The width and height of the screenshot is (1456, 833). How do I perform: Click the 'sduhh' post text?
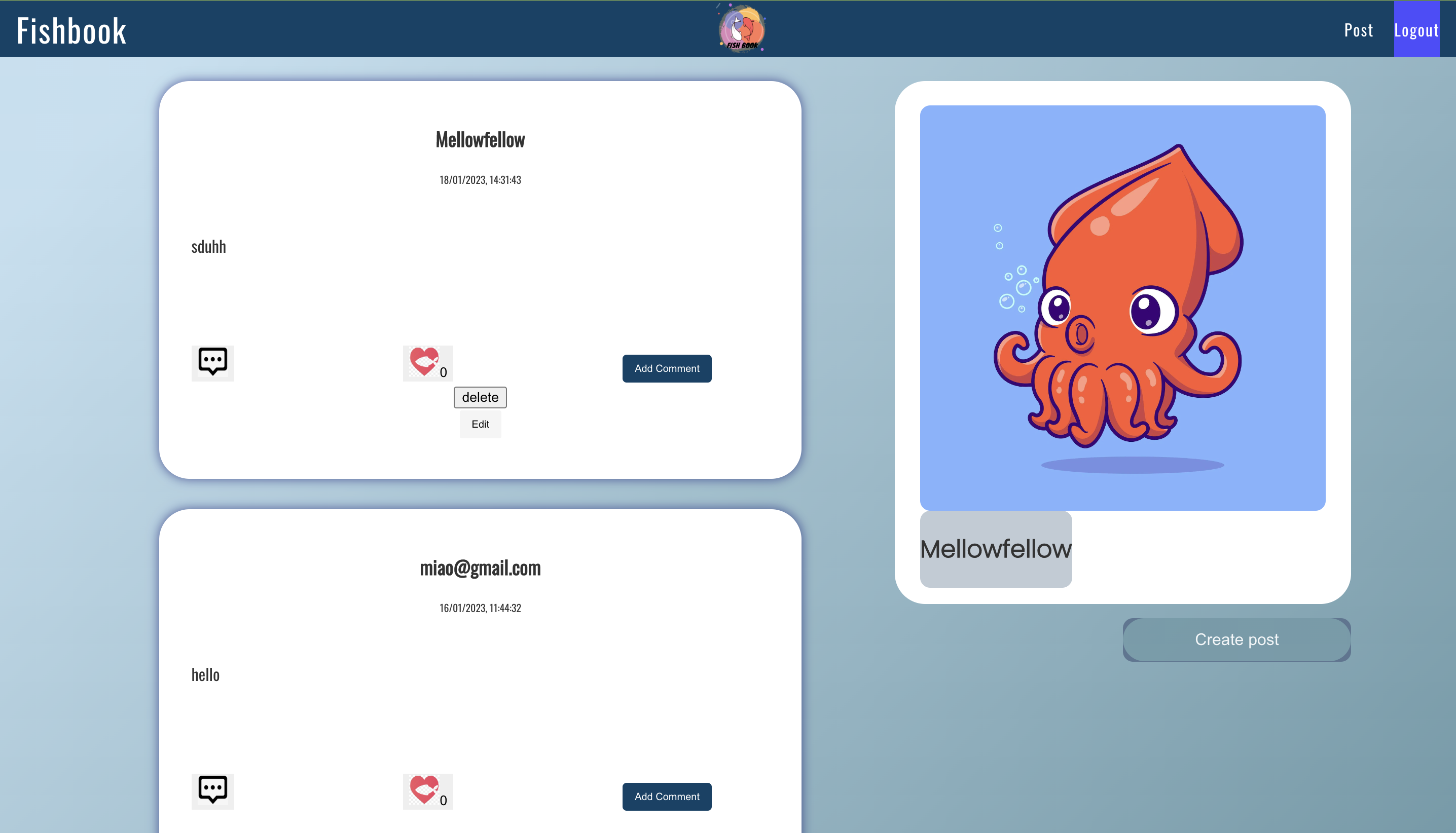tap(208, 247)
